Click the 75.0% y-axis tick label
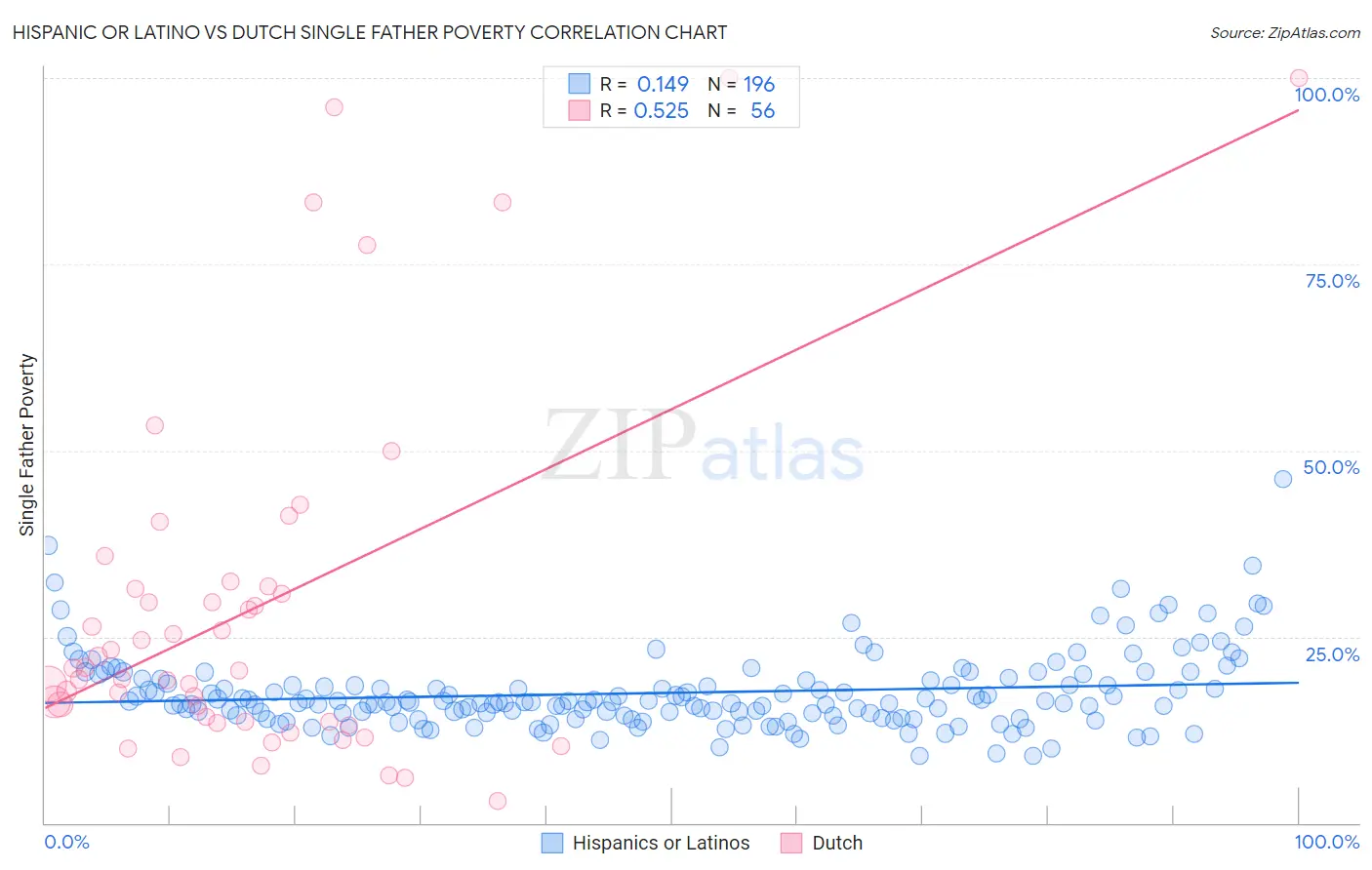The width and height of the screenshot is (1372, 870). pos(1332,281)
